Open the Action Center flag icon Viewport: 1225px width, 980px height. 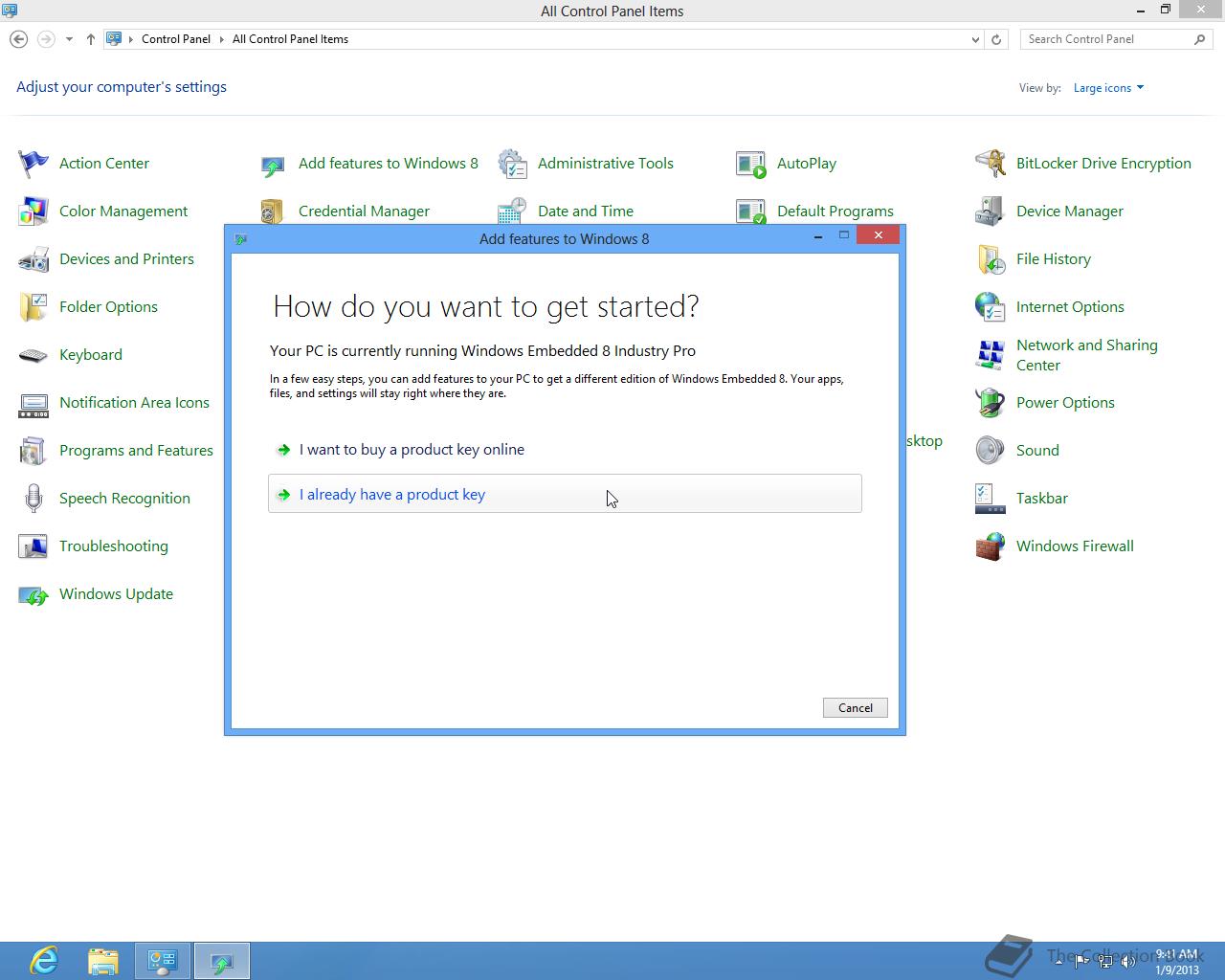pos(33,164)
